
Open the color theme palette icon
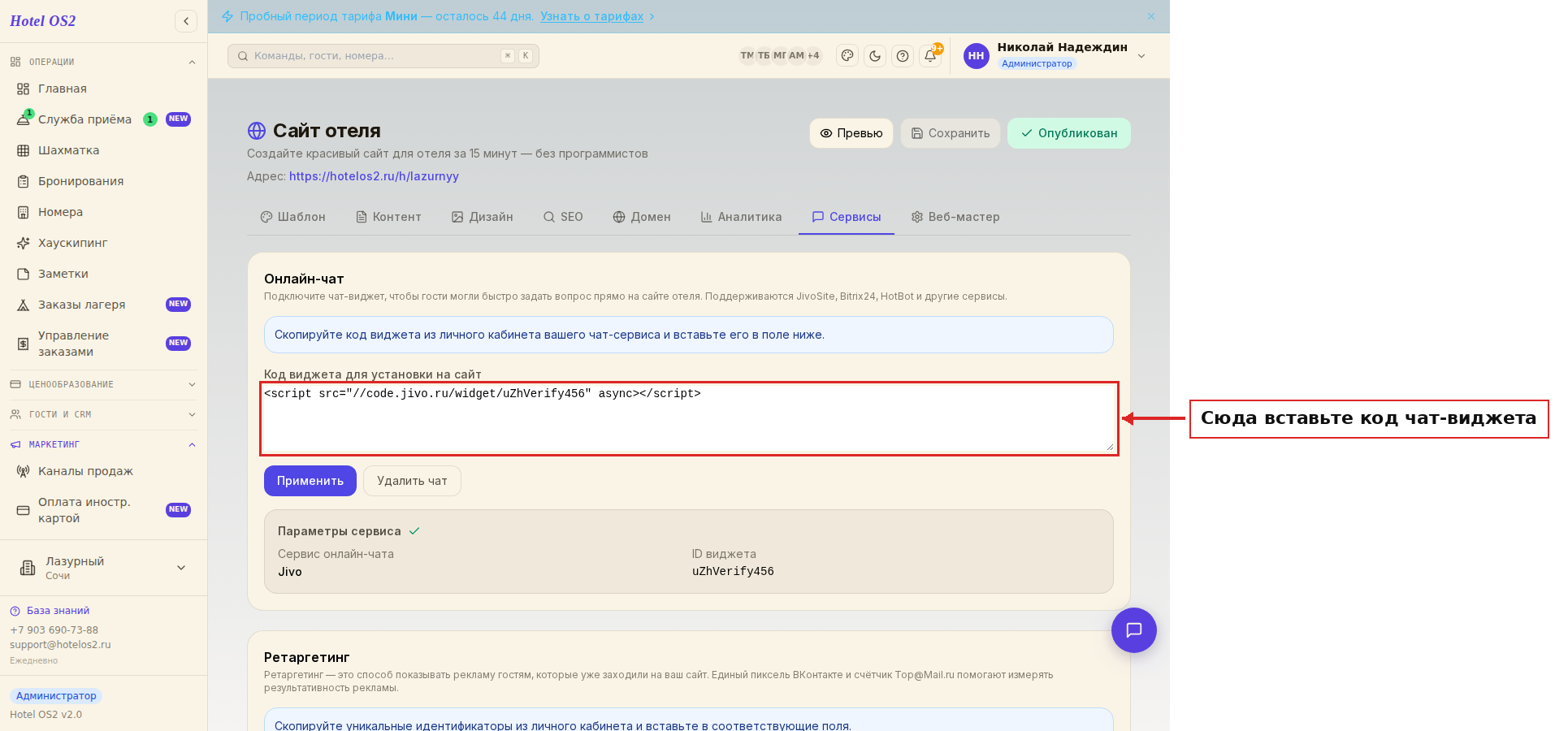847,56
